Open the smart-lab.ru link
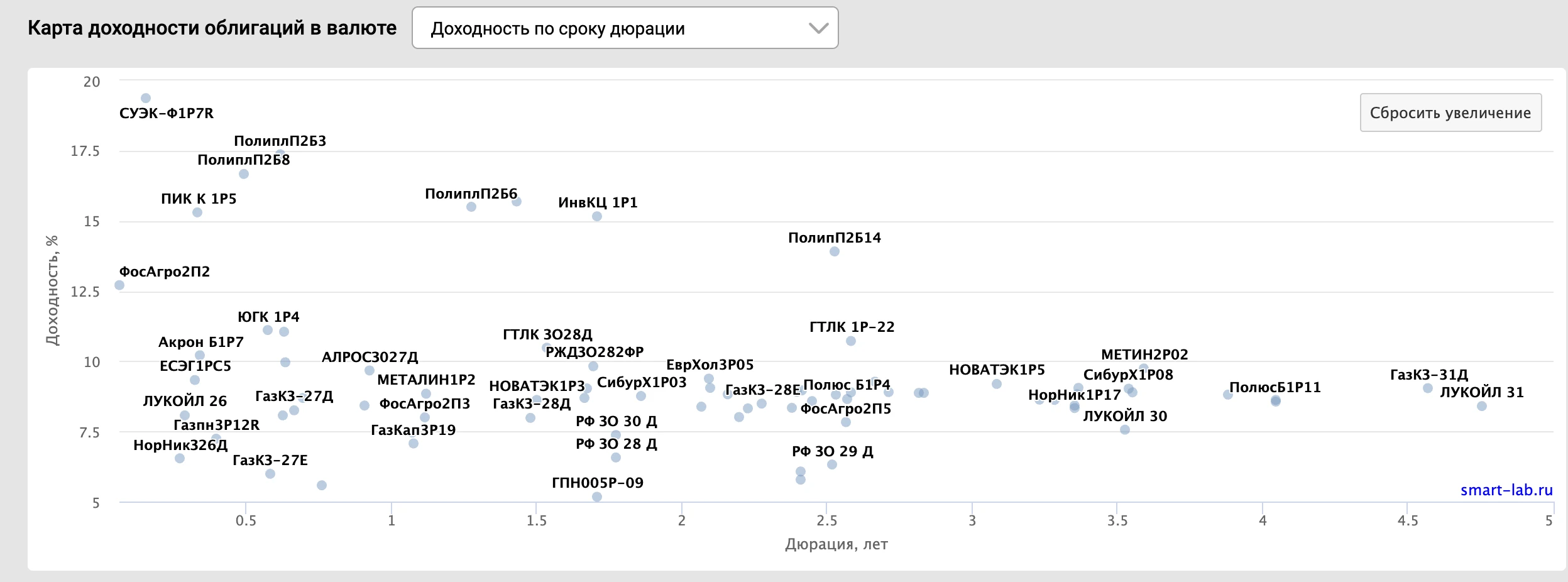Screen dimensions: 1568x582 [1506, 490]
